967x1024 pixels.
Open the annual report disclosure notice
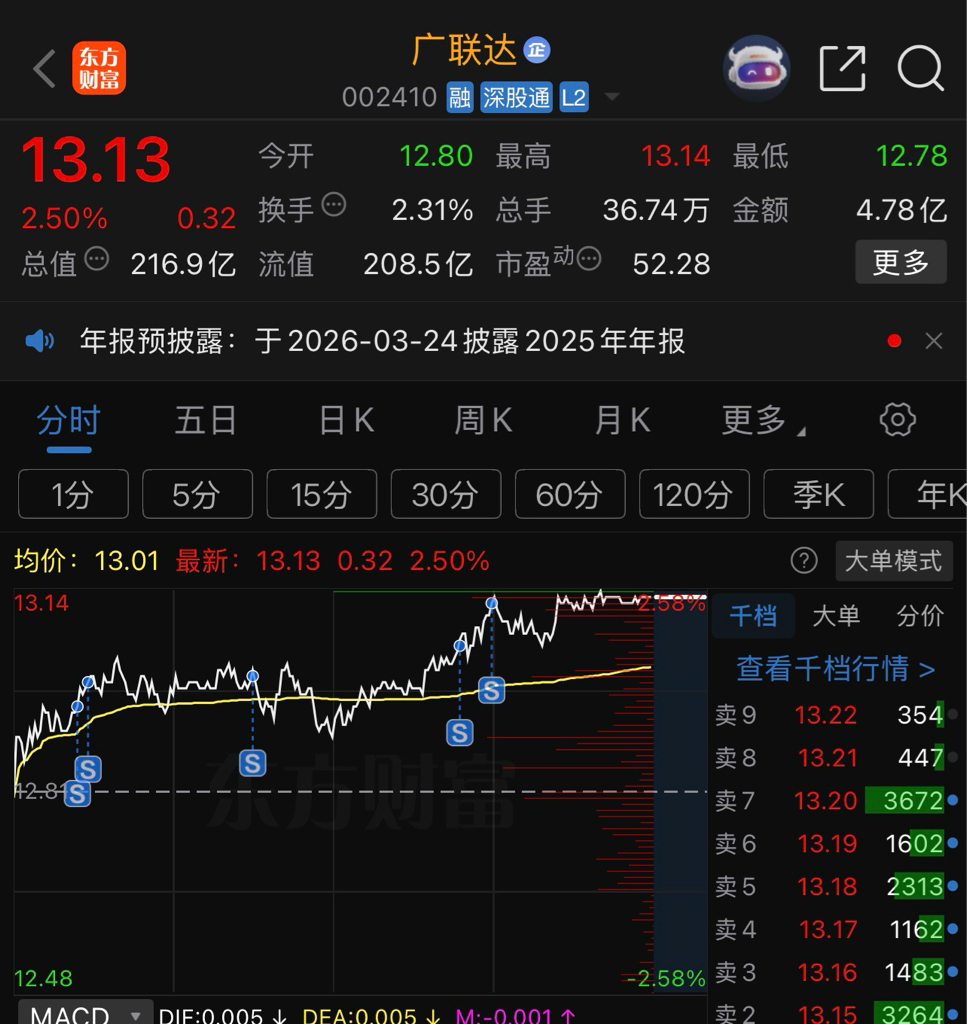[x=382, y=341]
